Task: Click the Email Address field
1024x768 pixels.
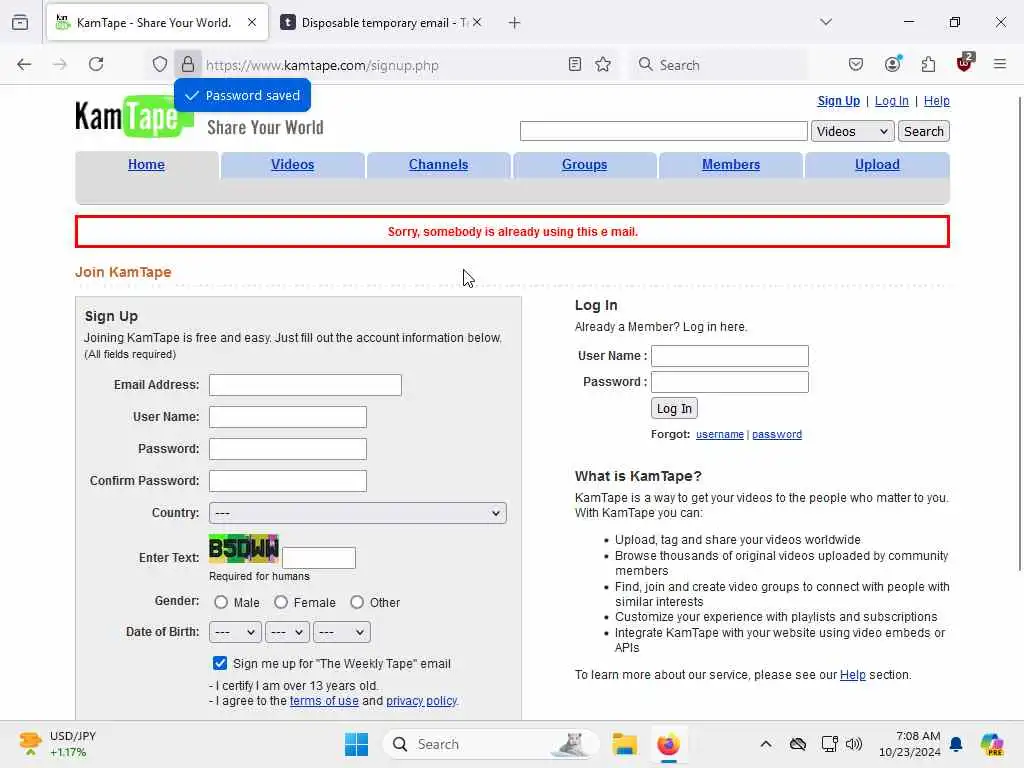Action: click(x=305, y=385)
